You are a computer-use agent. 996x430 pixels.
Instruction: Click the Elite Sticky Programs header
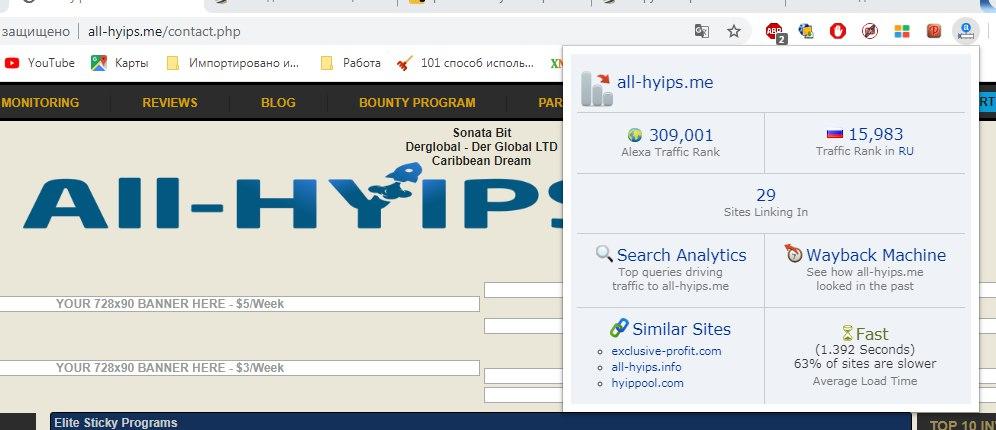click(480, 422)
